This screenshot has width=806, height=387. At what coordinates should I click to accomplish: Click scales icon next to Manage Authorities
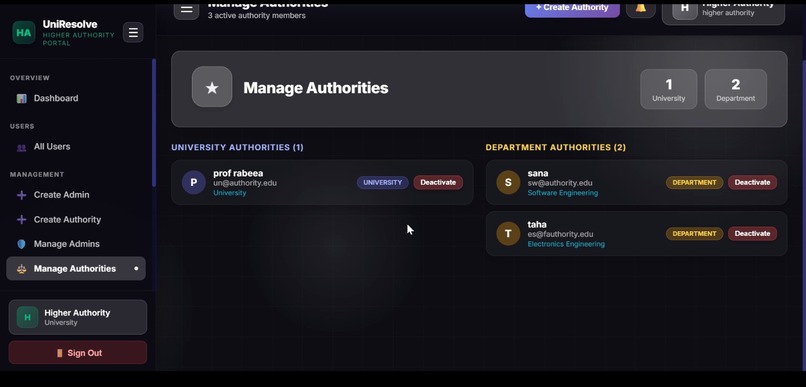[22, 269]
